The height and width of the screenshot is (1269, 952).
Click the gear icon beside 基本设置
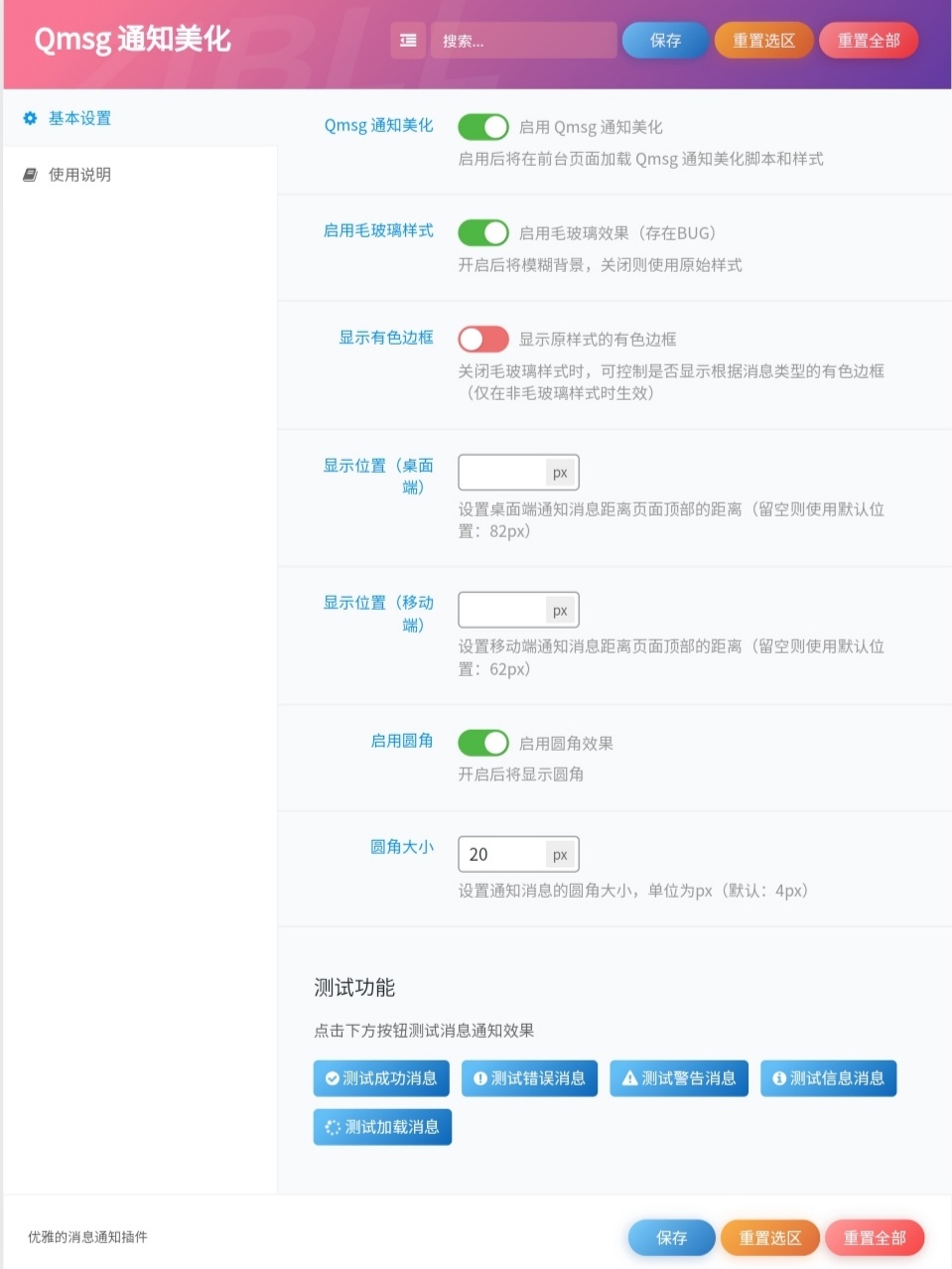(x=30, y=117)
